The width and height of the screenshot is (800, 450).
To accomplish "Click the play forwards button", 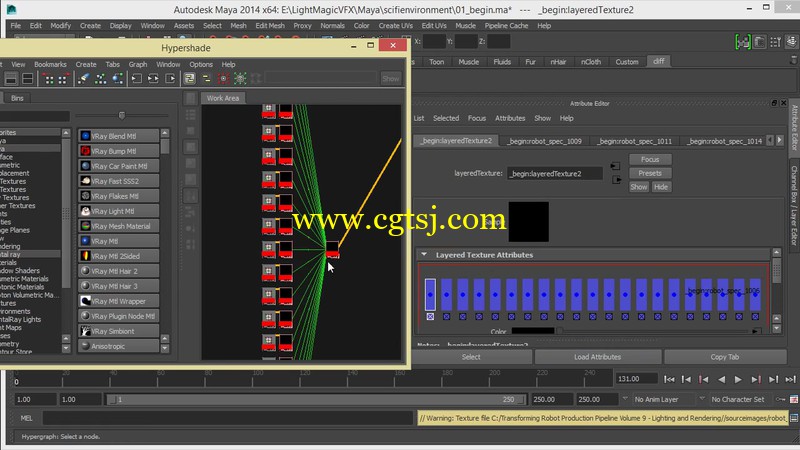I will coord(738,379).
